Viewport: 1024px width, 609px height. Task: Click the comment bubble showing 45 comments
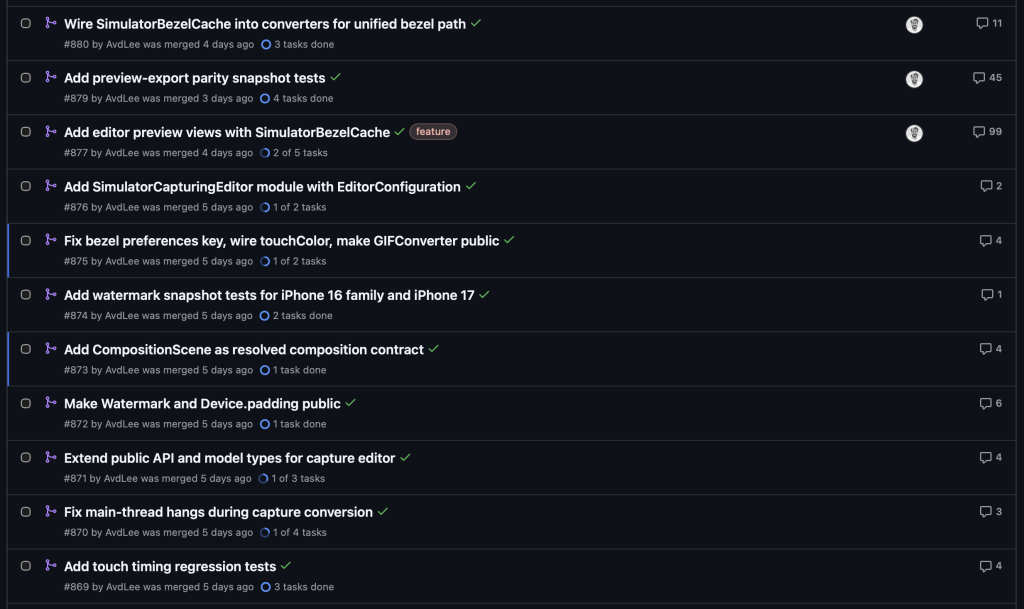(x=989, y=77)
